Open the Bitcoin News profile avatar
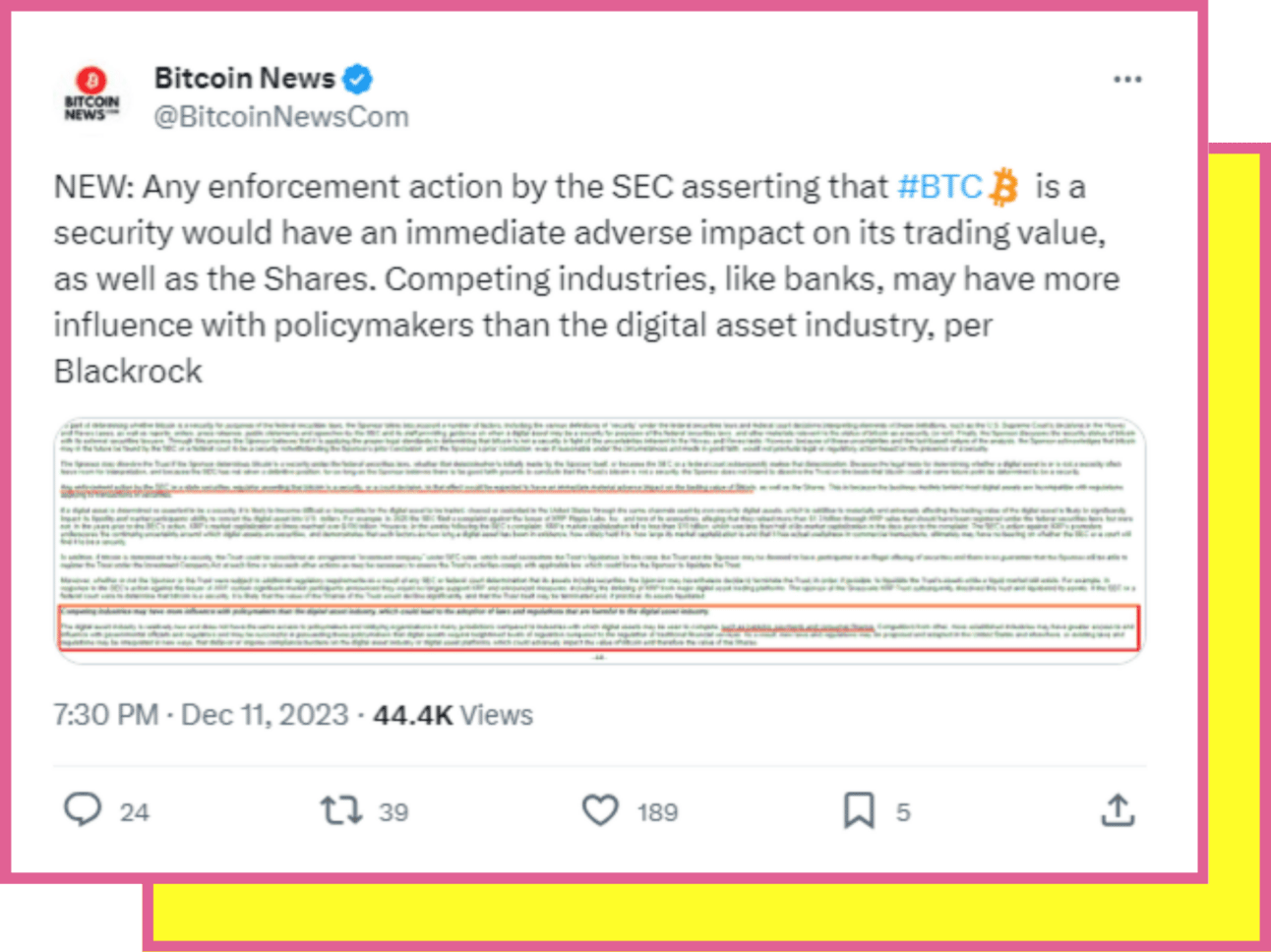 [x=91, y=94]
